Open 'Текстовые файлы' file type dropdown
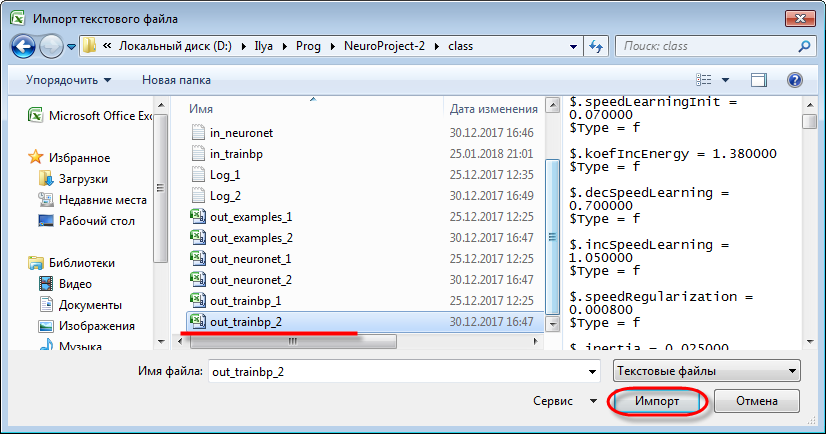 (x=706, y=371)
